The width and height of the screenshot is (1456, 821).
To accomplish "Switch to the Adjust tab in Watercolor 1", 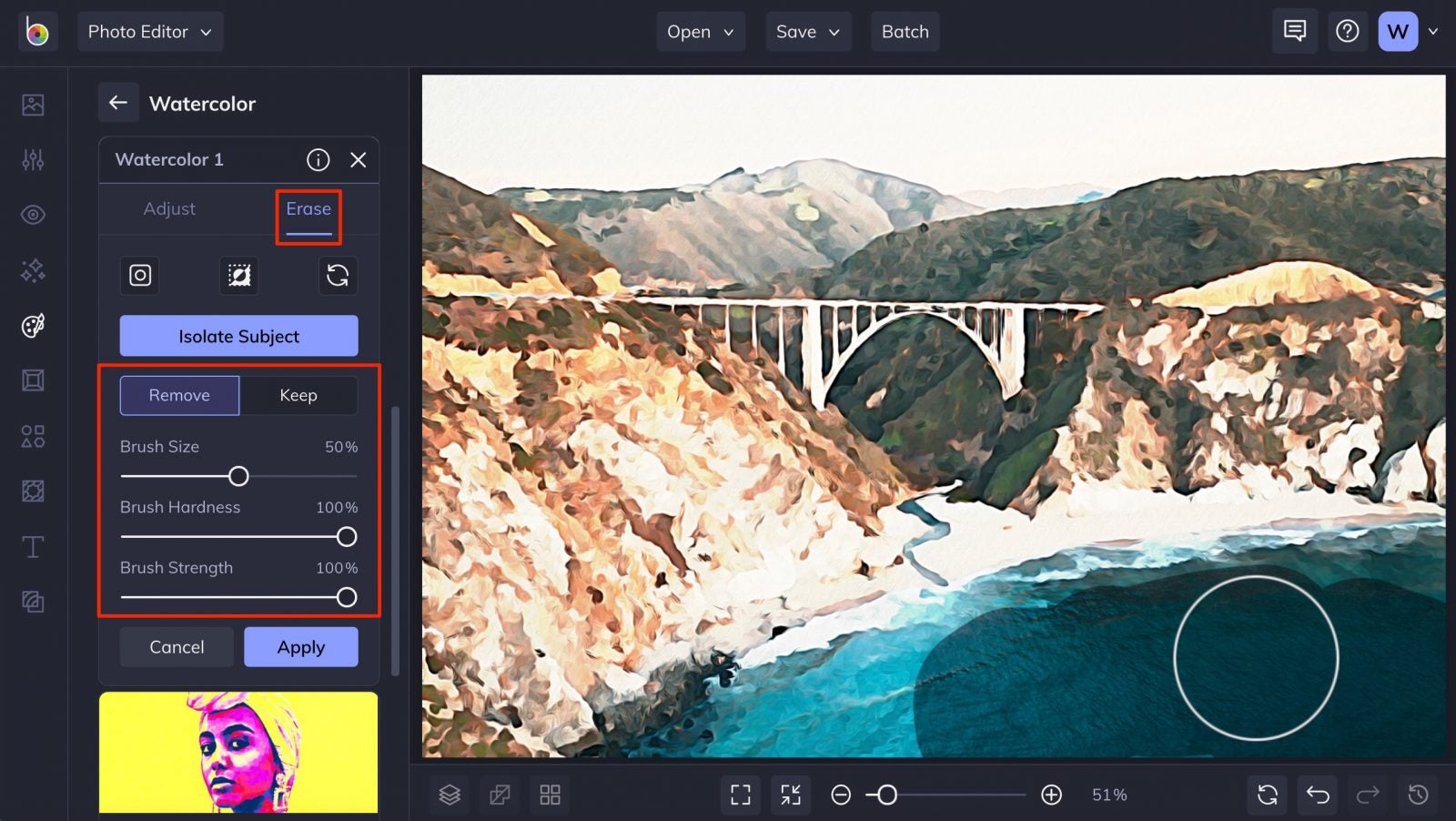I will tap(169, 208).
